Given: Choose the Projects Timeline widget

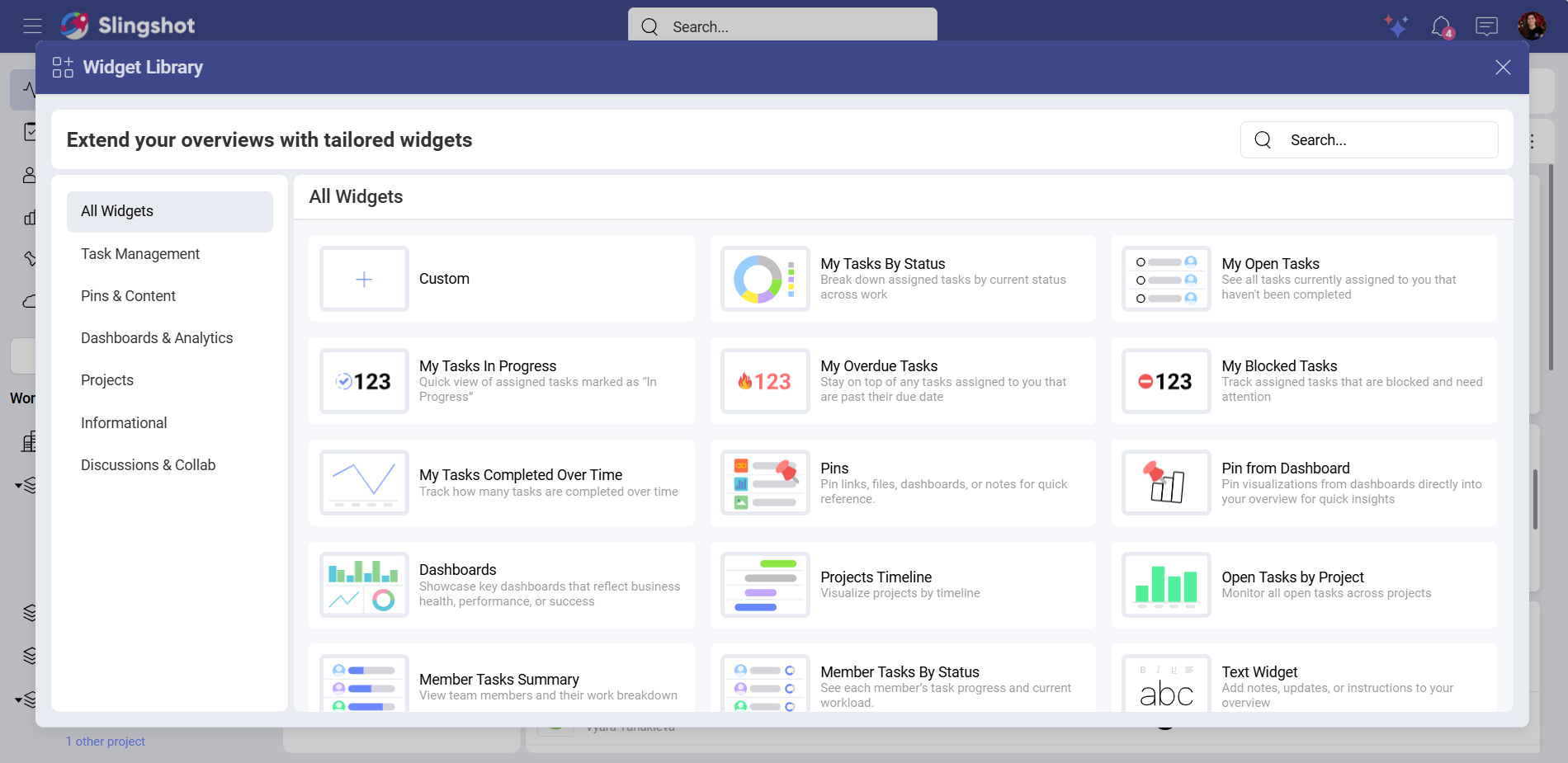Looking at the screenshot, I should pos(902,584).
